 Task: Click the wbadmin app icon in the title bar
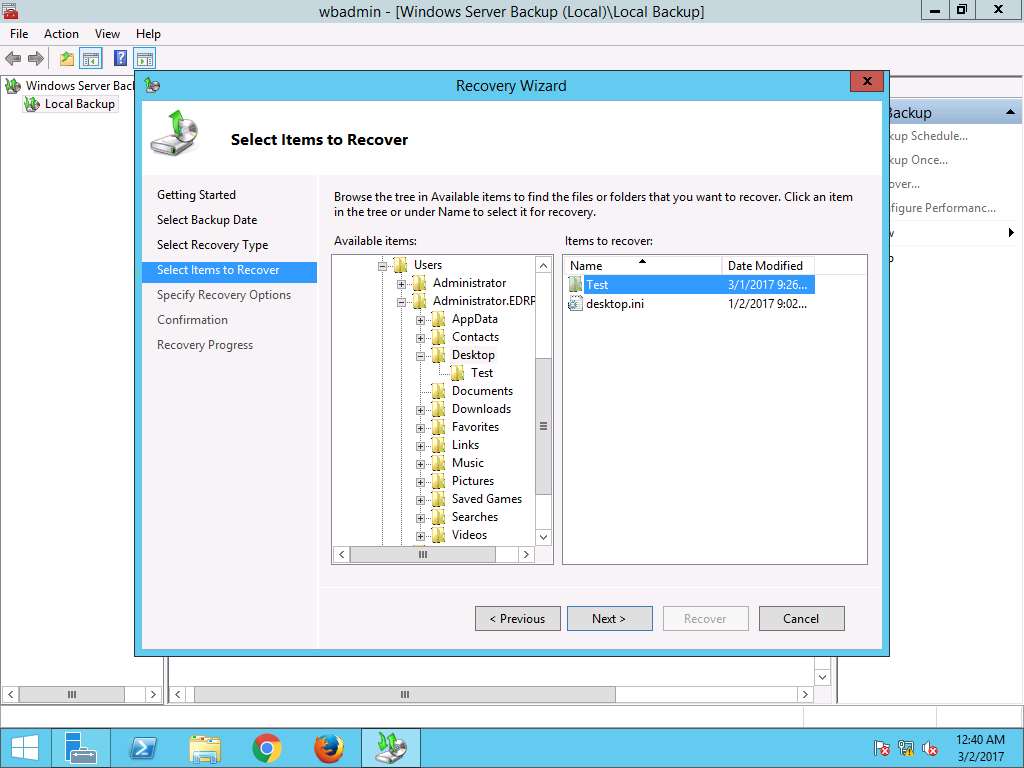10,10
